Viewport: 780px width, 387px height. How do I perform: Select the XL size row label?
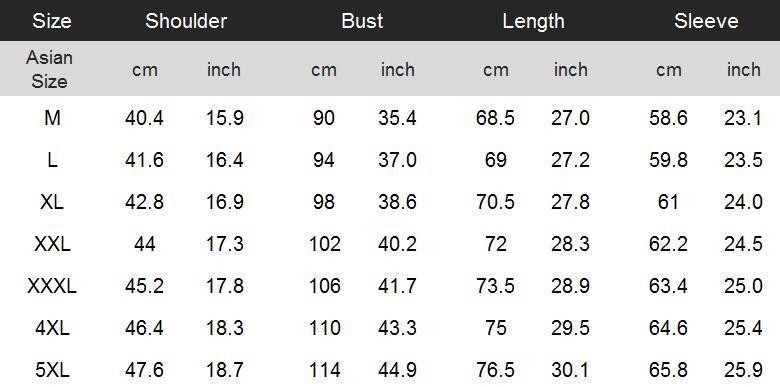(x=52, y=202)
